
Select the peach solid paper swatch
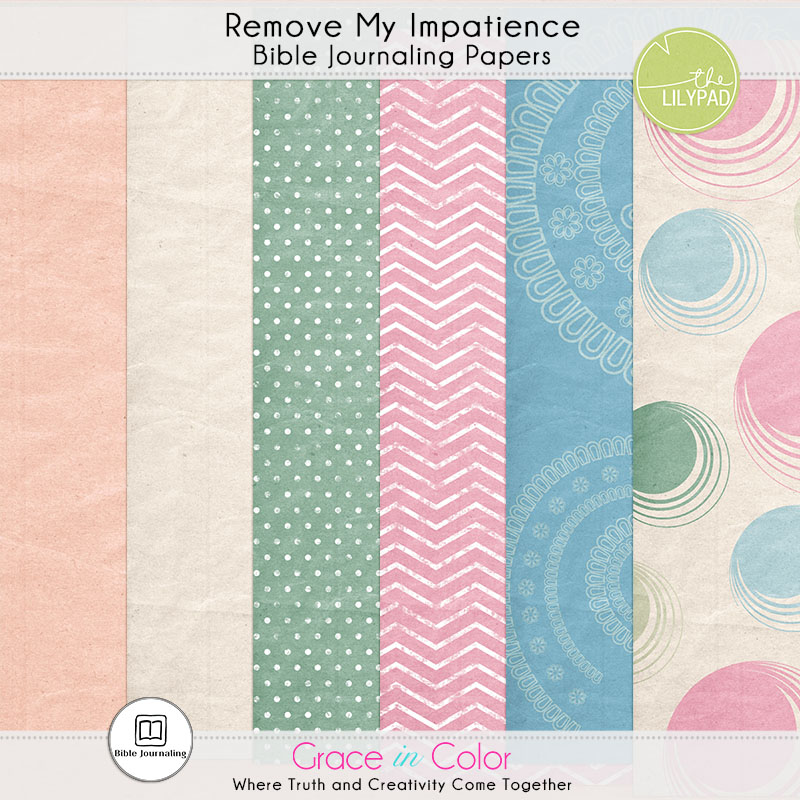(x=63, y=406)
